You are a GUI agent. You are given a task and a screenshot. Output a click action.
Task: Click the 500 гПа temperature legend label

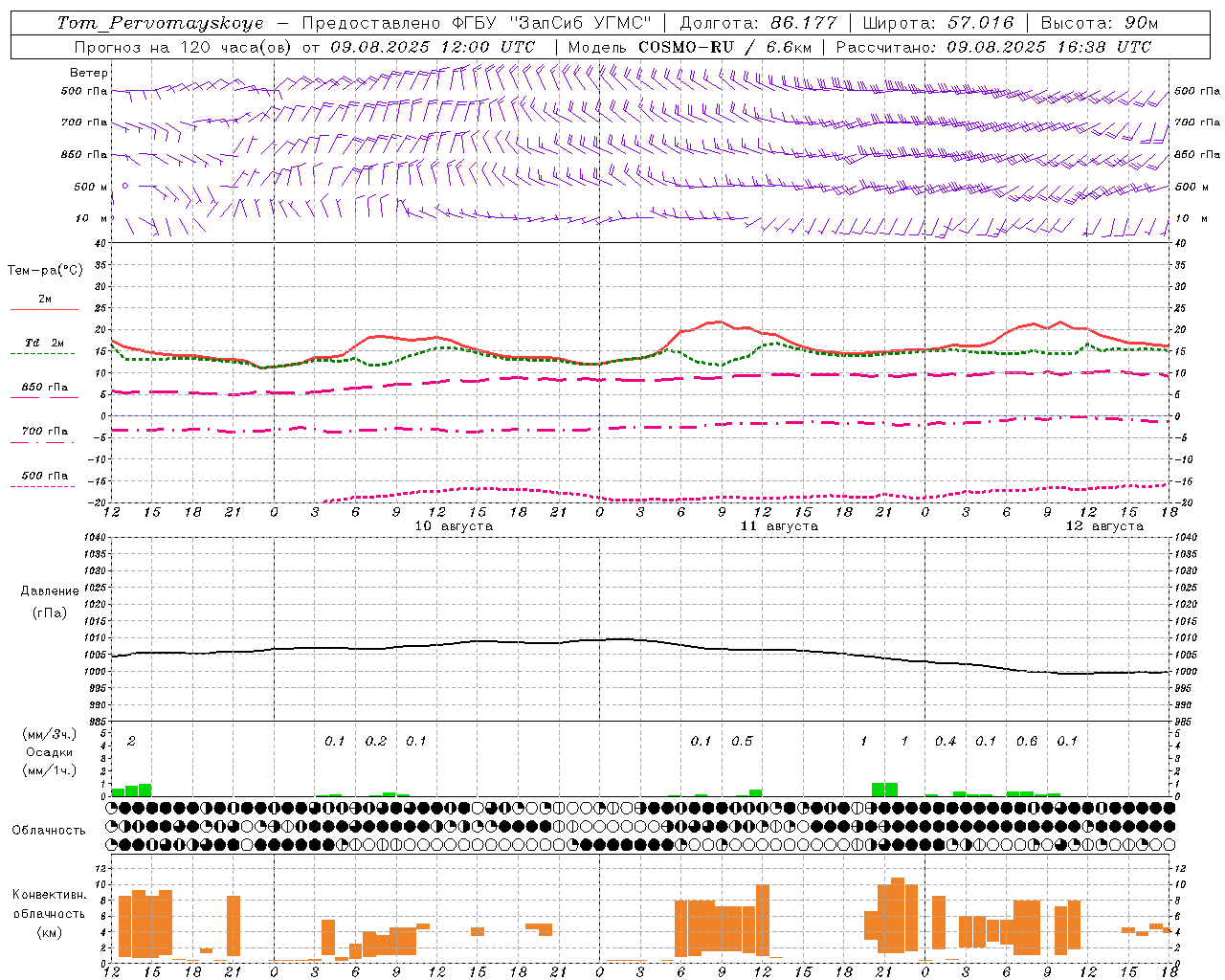pos(45,476)
